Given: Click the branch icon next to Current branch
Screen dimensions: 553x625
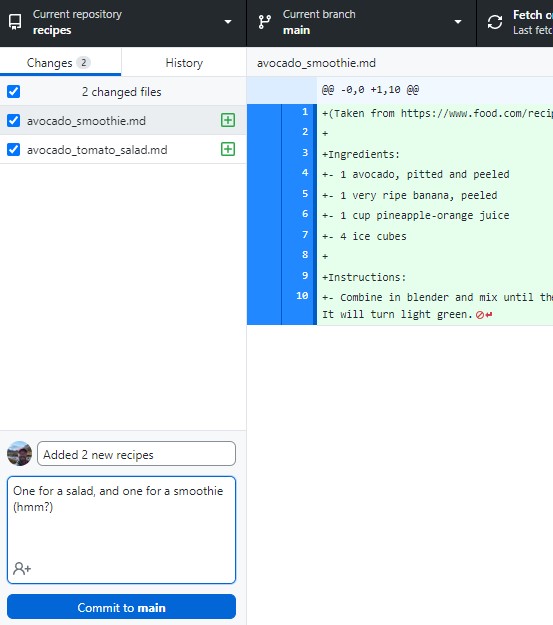Looking at the screenshot, I should click(x=264, y=22).
